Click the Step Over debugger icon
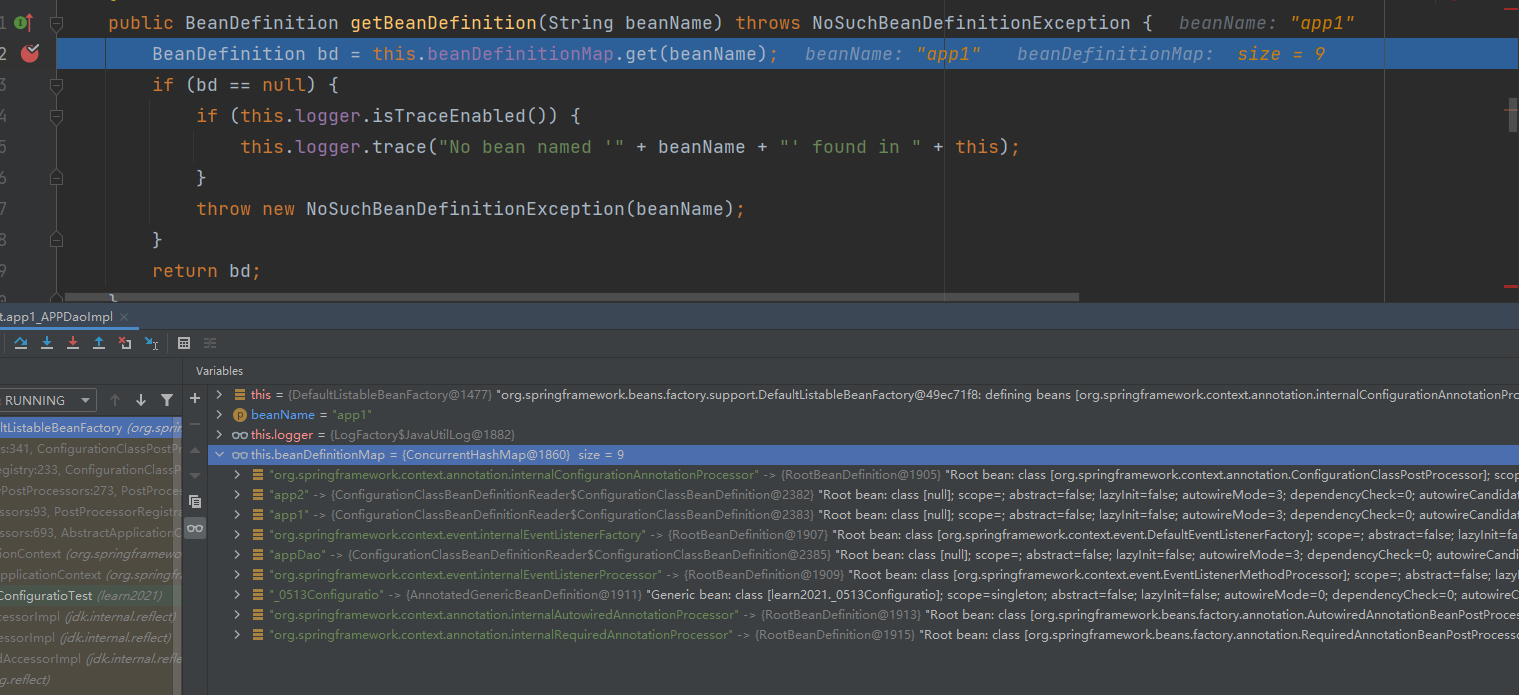Viewport: 1519px width, 695px height. [21, 343]
